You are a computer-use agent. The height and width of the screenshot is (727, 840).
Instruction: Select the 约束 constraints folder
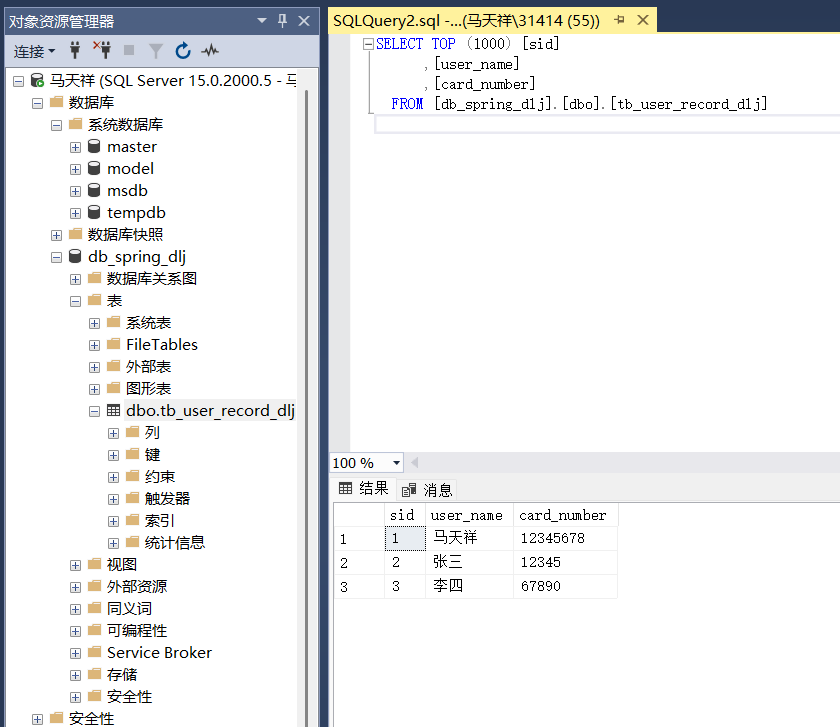pyautogui.click(x=160, y=477)
